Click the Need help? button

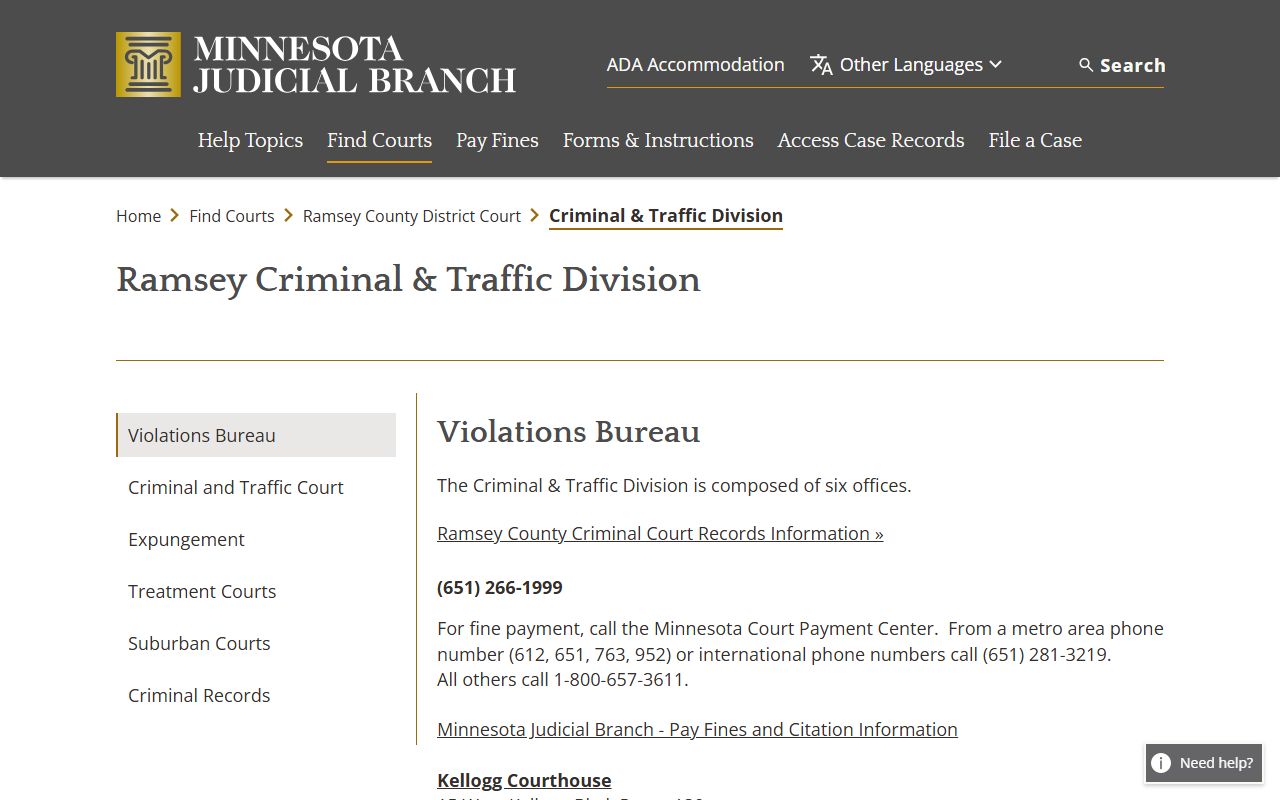(1204, 763)
